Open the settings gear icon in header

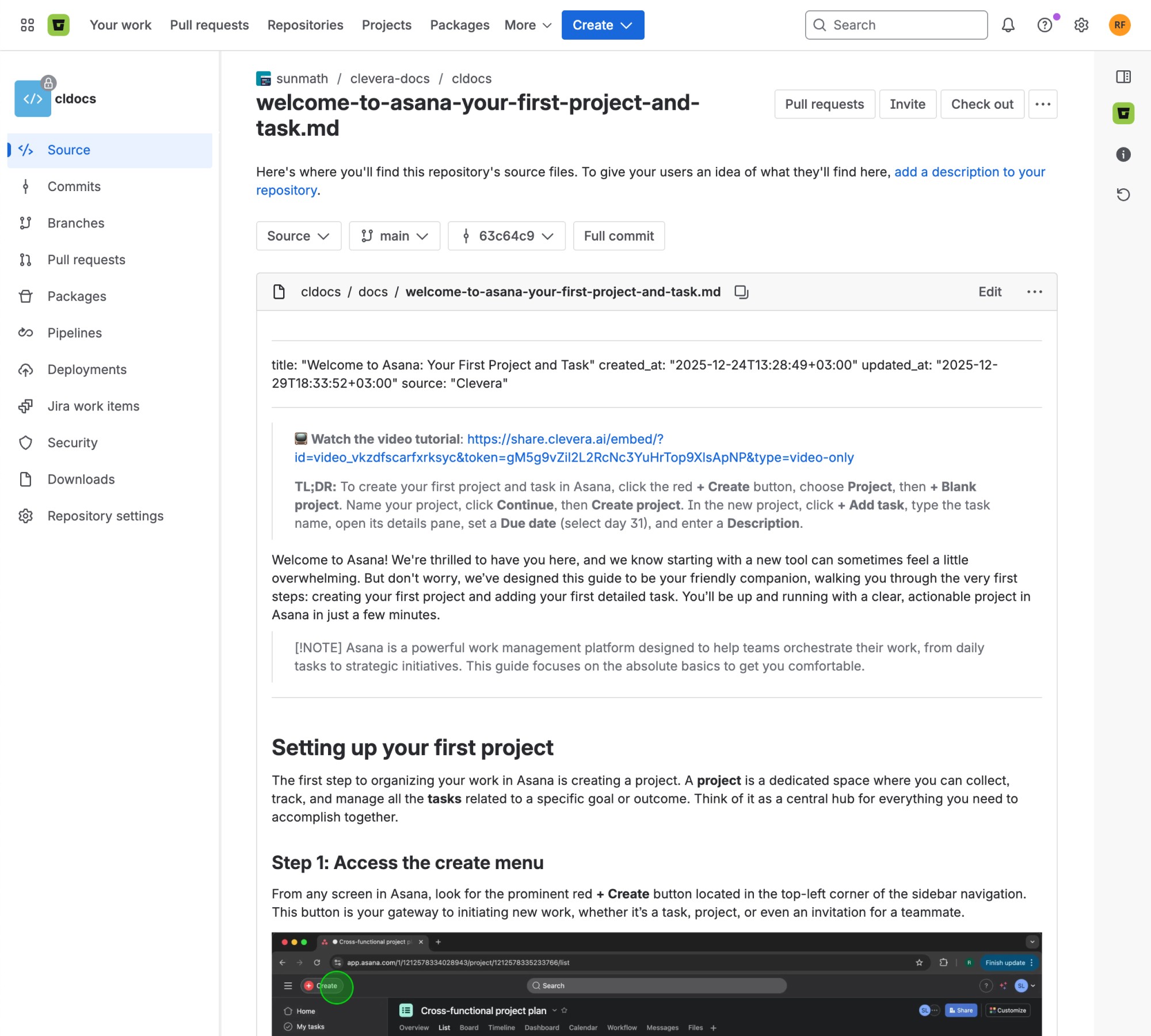(x=1081, y=25)
